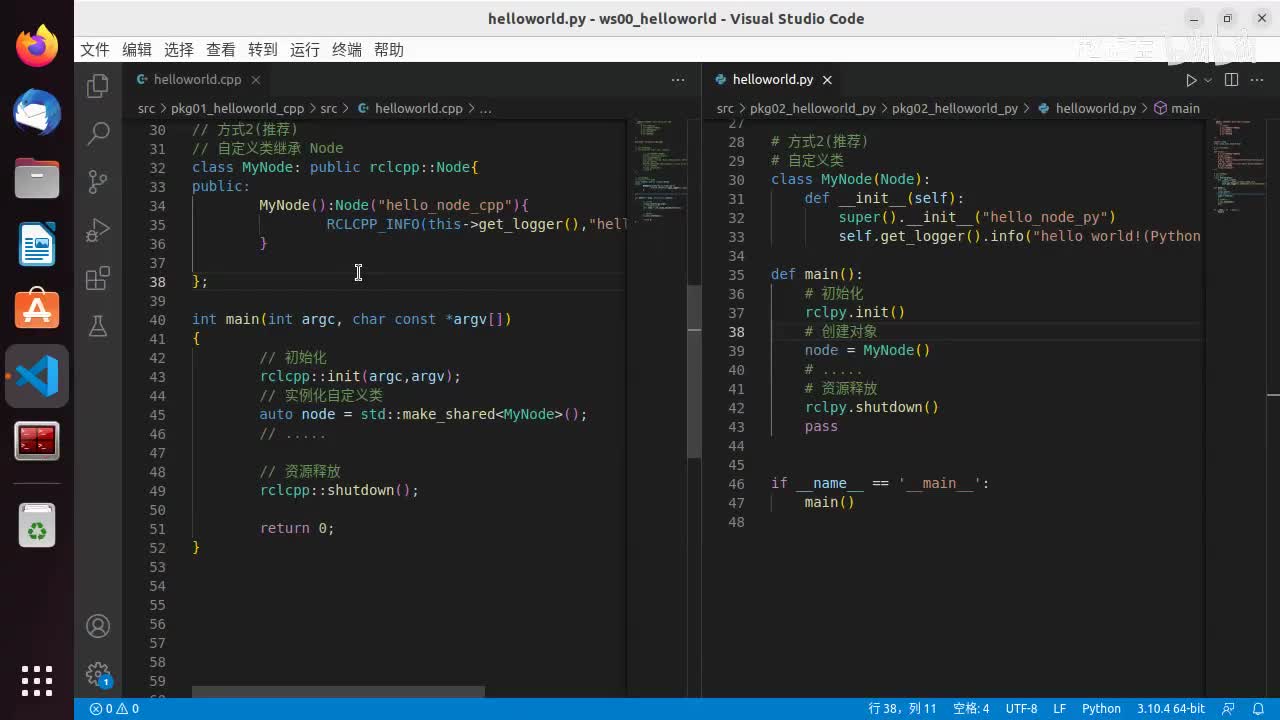
Task: Expand the run options dropdown arrow
Action: pyautogui.click(x=1208, y=80)
